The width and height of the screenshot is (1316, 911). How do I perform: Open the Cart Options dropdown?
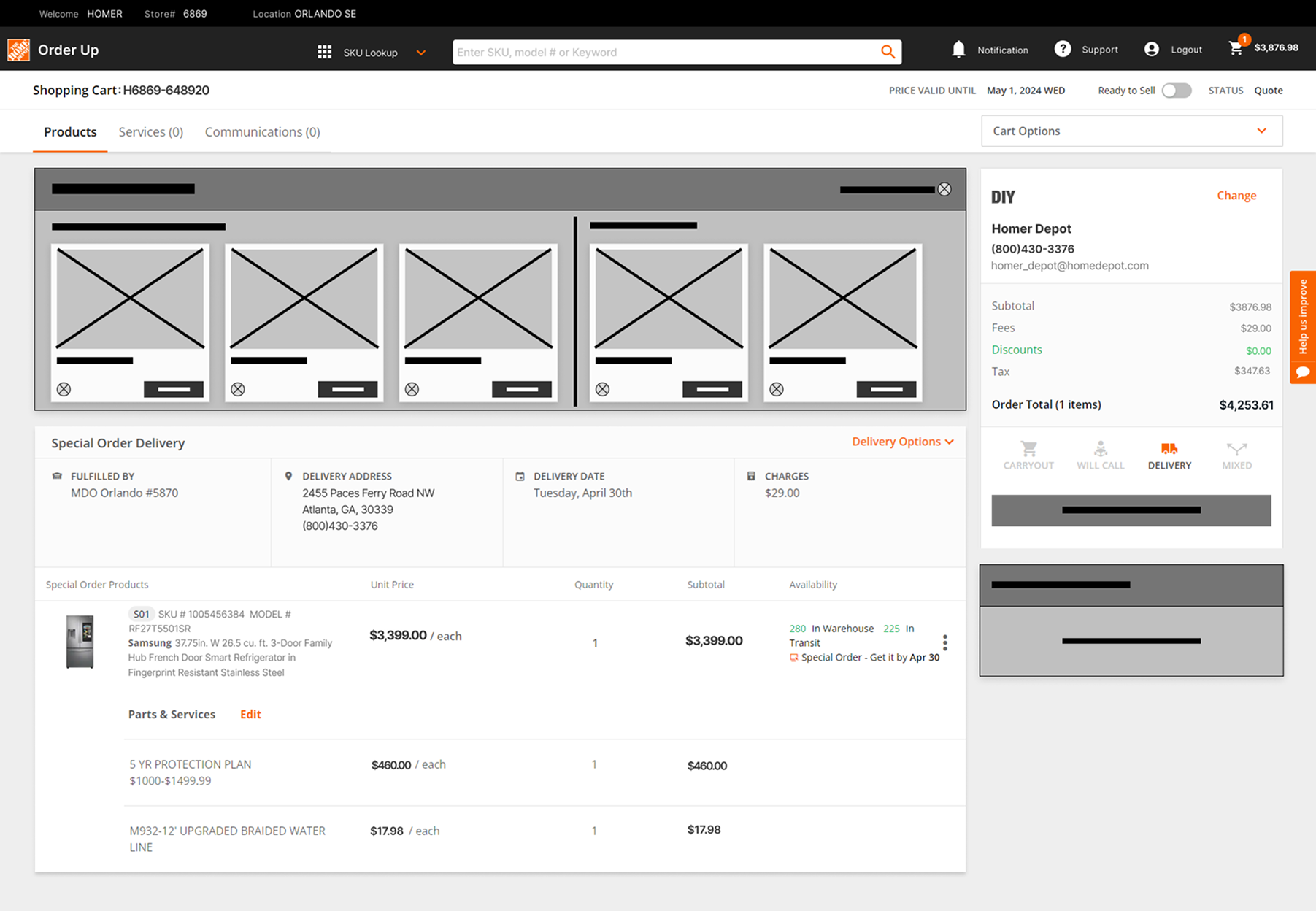[1131, 131]
